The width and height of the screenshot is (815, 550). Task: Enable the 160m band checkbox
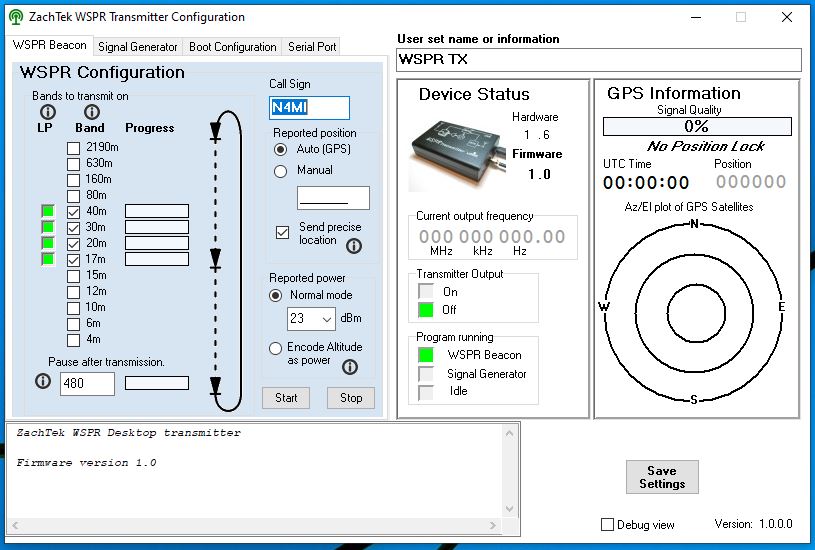click(x=73, y=180)
